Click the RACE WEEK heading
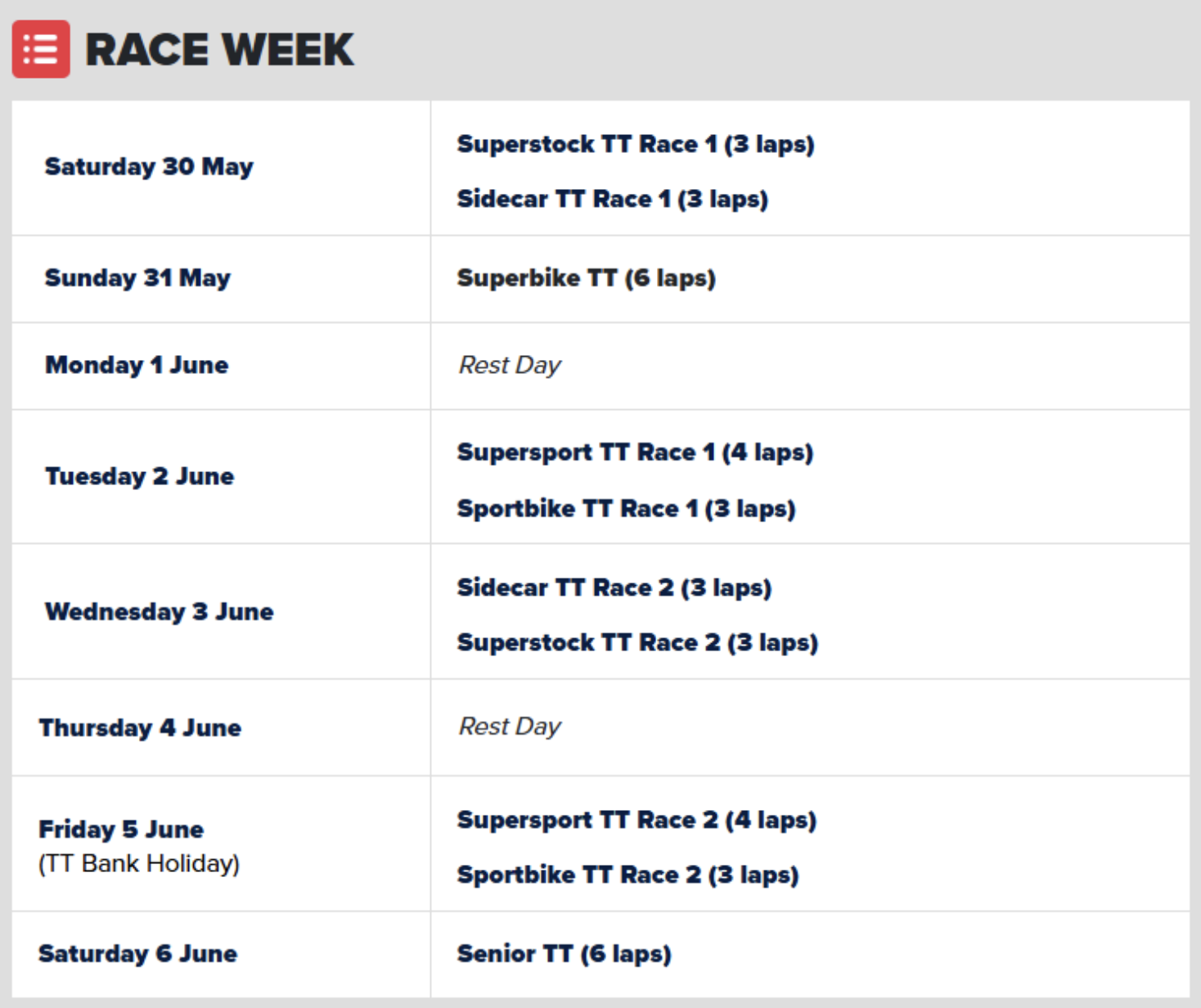The width and height of the screenshot is (1201, 1008). 219,49
